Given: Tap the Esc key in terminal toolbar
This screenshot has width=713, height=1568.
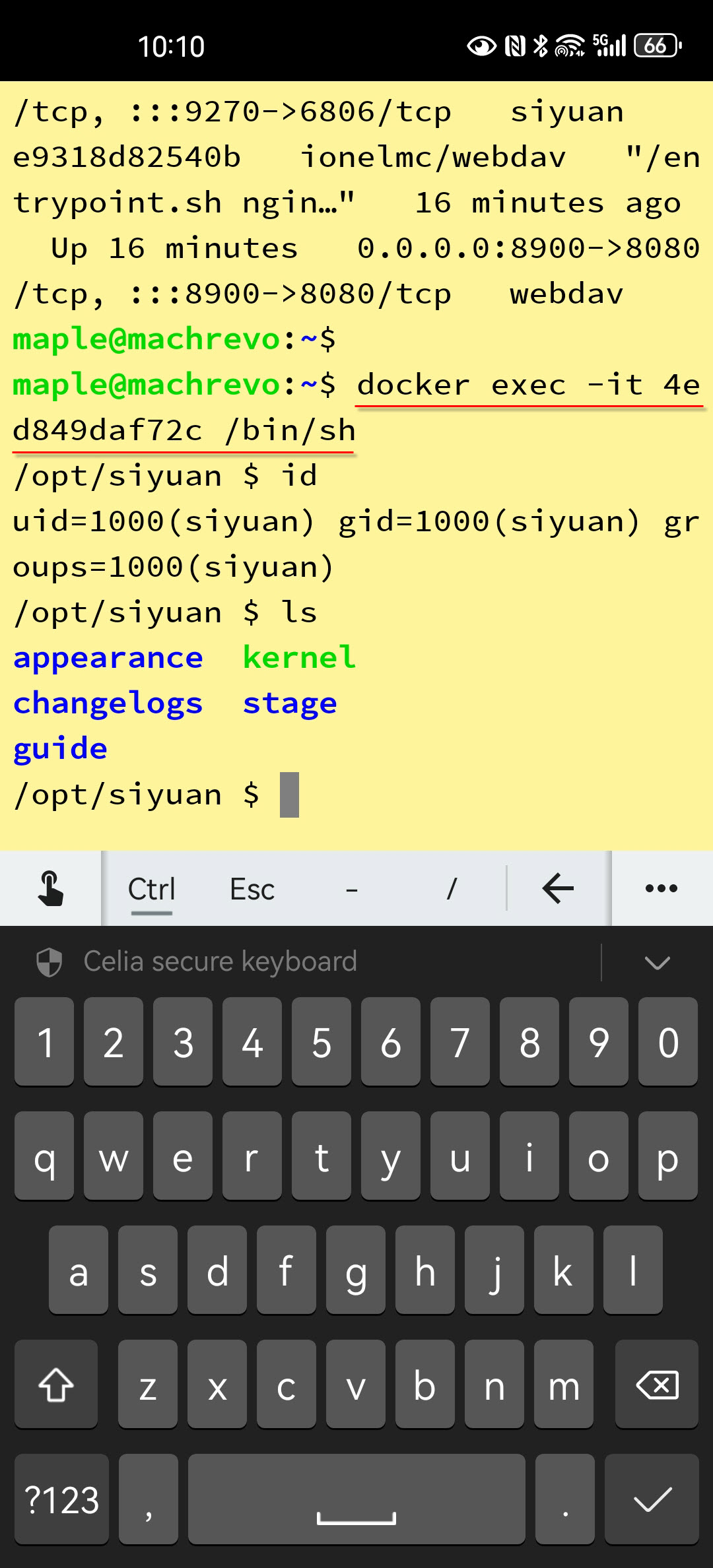Looking at the screenshot, I should coord(252,889).
